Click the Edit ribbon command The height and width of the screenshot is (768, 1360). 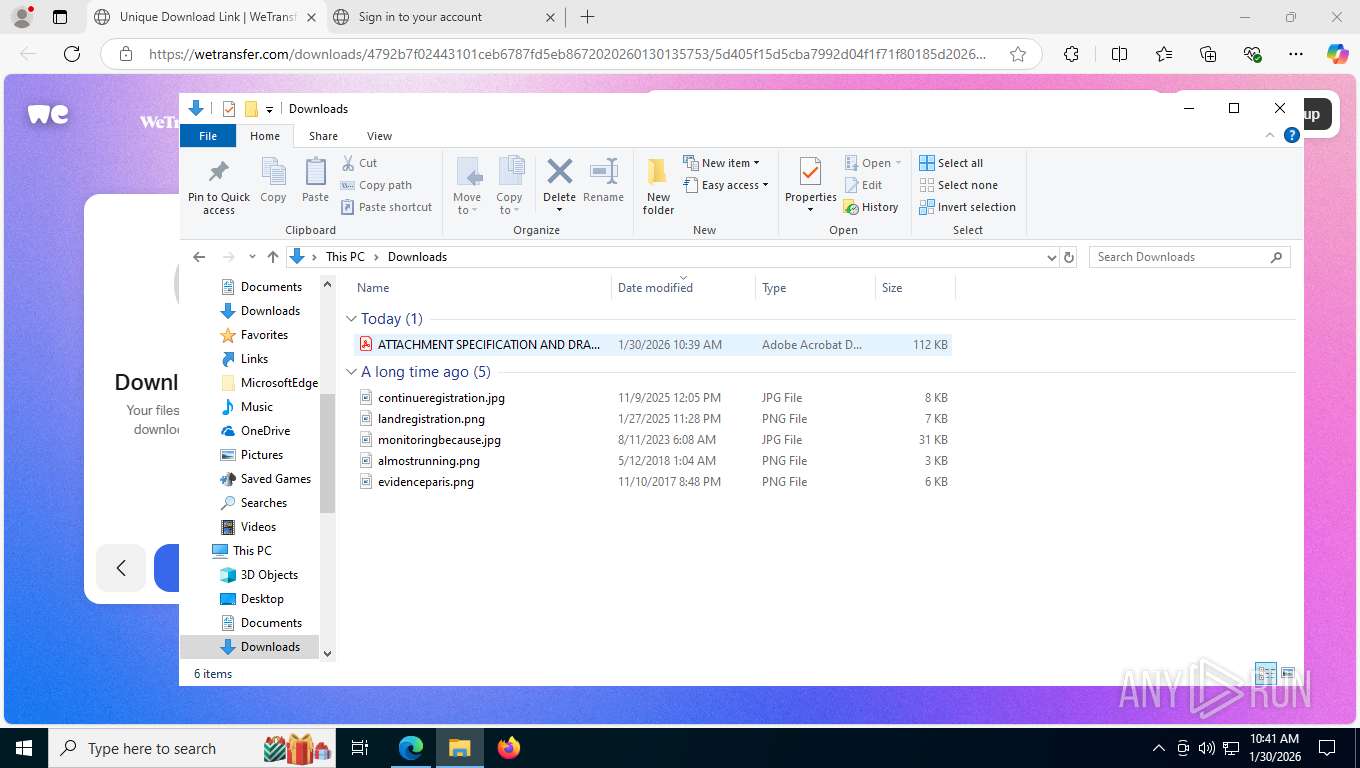coord(863,185)
